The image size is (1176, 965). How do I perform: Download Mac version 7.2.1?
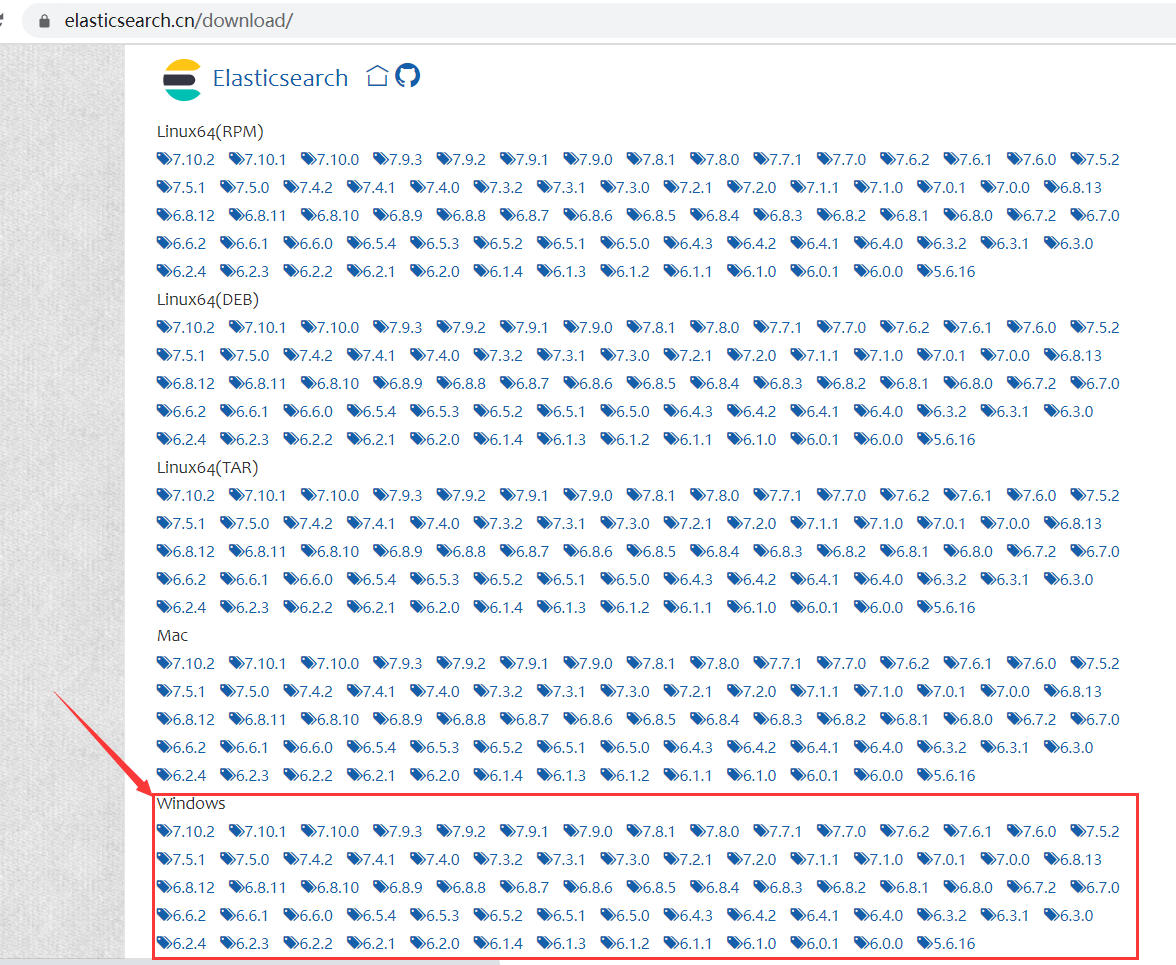pos(688,691)
